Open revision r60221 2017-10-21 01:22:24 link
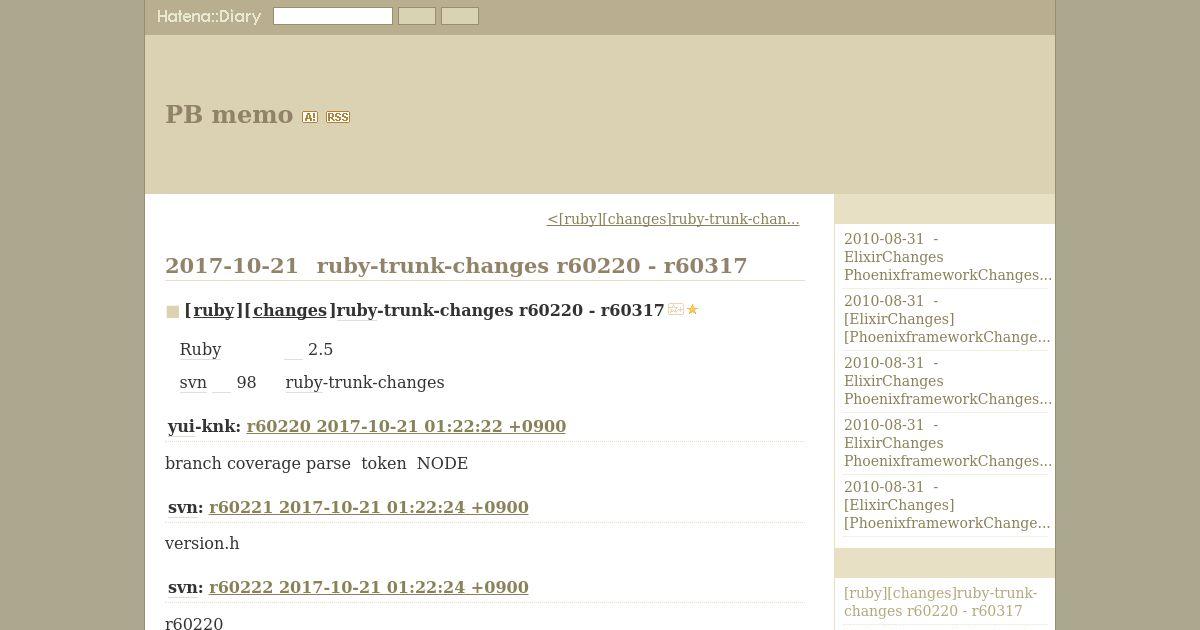This screenshot has width=1200, height=630. [369, 507]
